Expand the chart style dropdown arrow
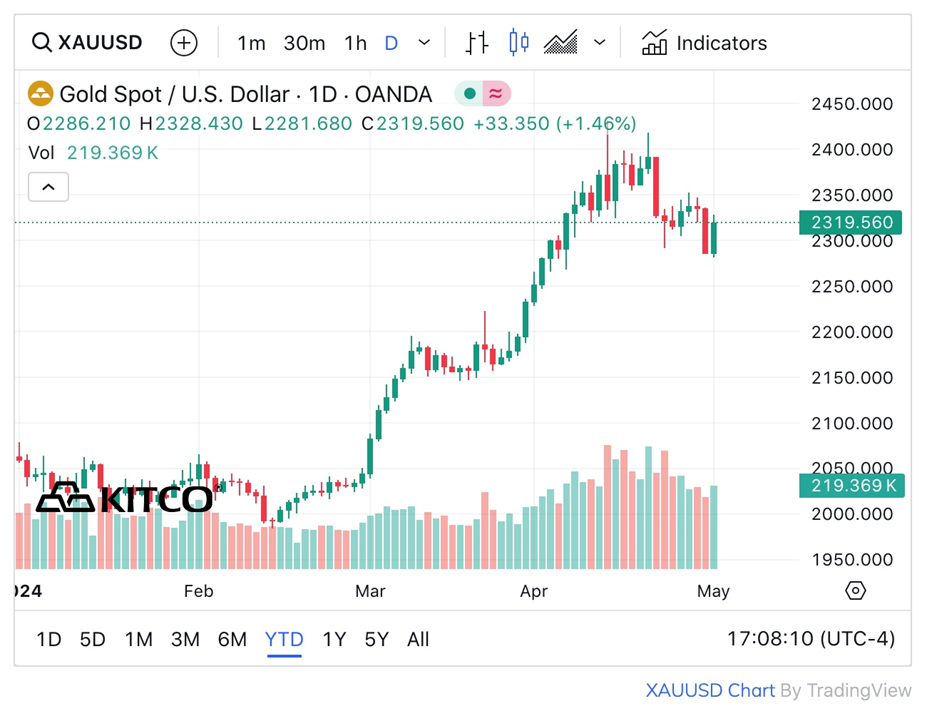The width and height of the screenshot is (927, 721). coord(600,43)
